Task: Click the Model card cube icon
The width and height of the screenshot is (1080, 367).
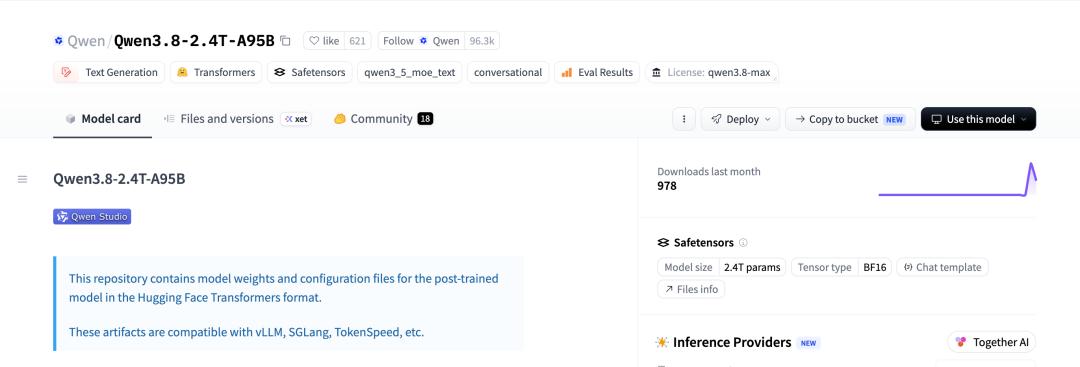Action: [70, 119]
